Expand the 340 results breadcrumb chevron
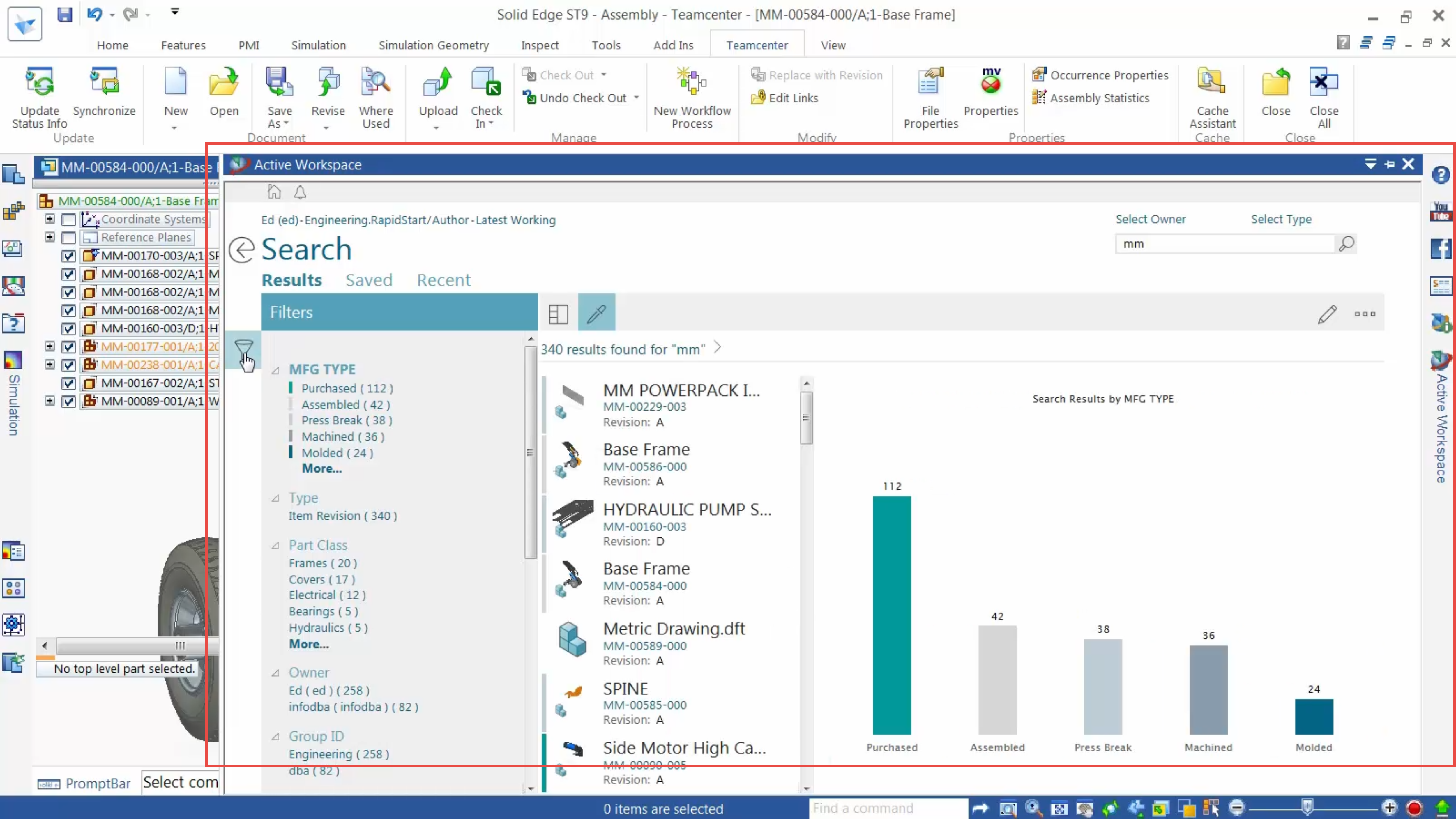 (717, 347)
